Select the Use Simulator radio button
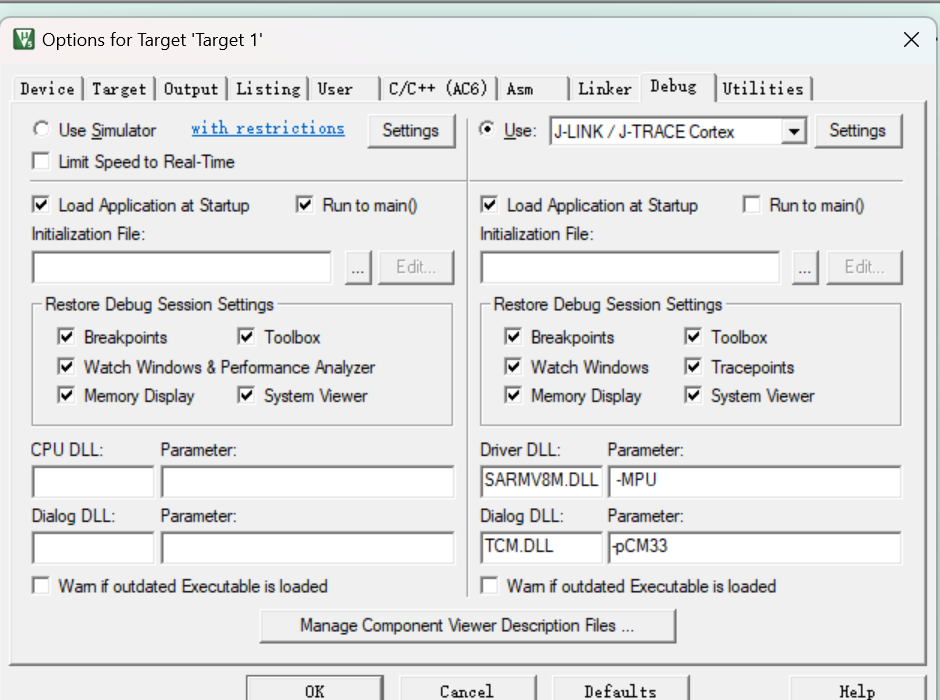The width and height of the screenshot is (940, 700). tap(41, 129)
